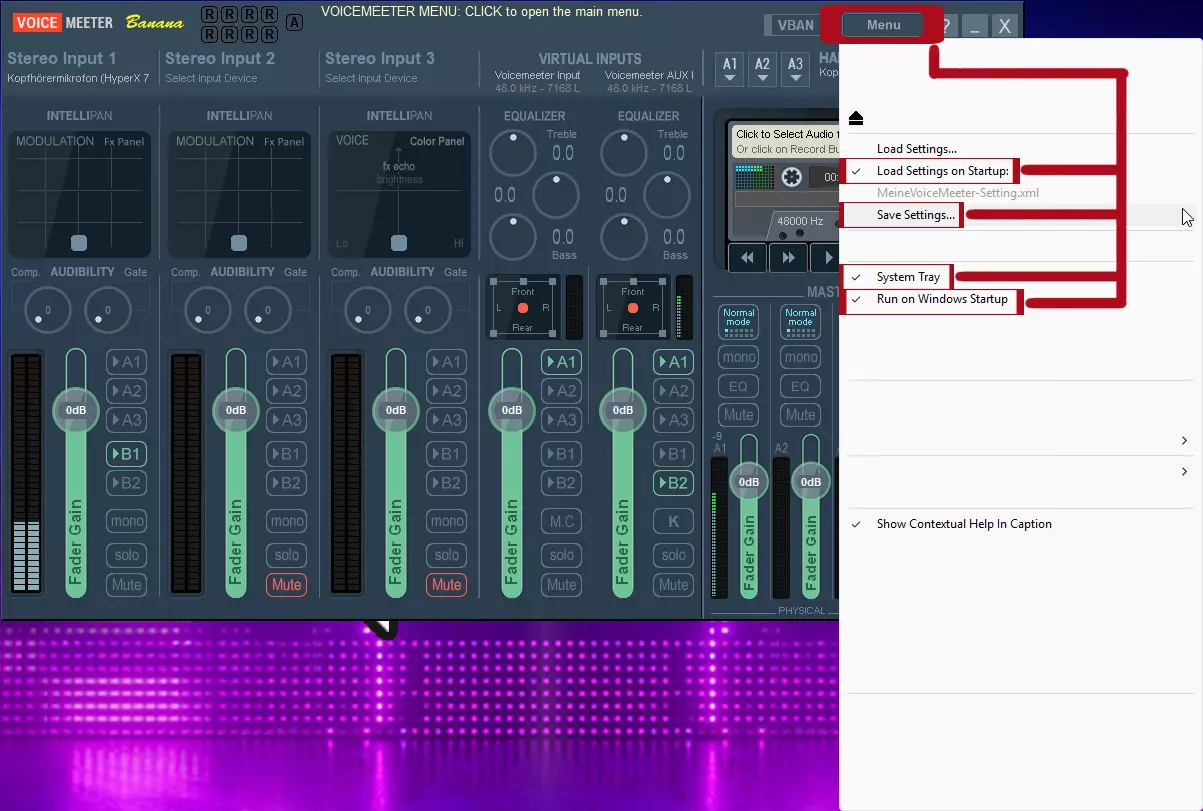Click the Stereo Input 3 Color Panel handle
1203x811 pixels.
(399, 242)
